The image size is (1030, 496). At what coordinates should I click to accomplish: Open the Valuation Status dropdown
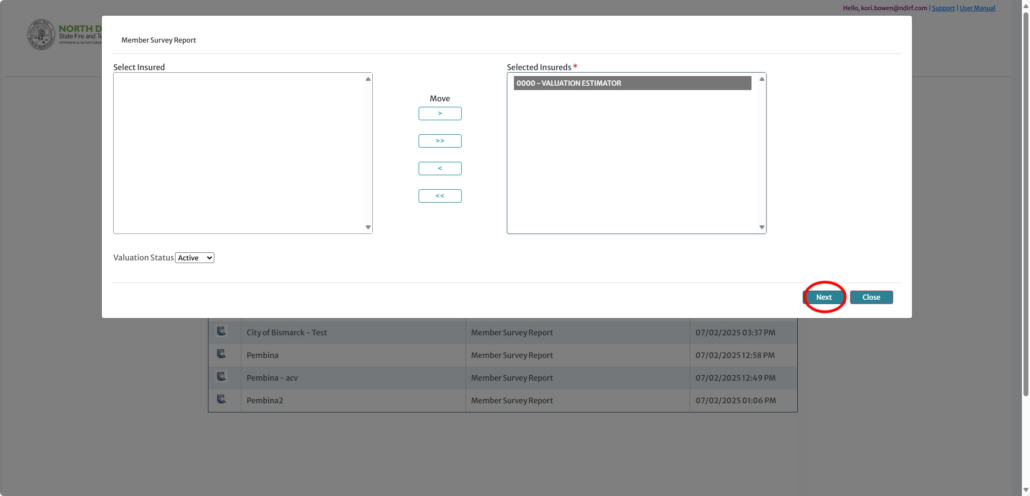tap(195, 258)
